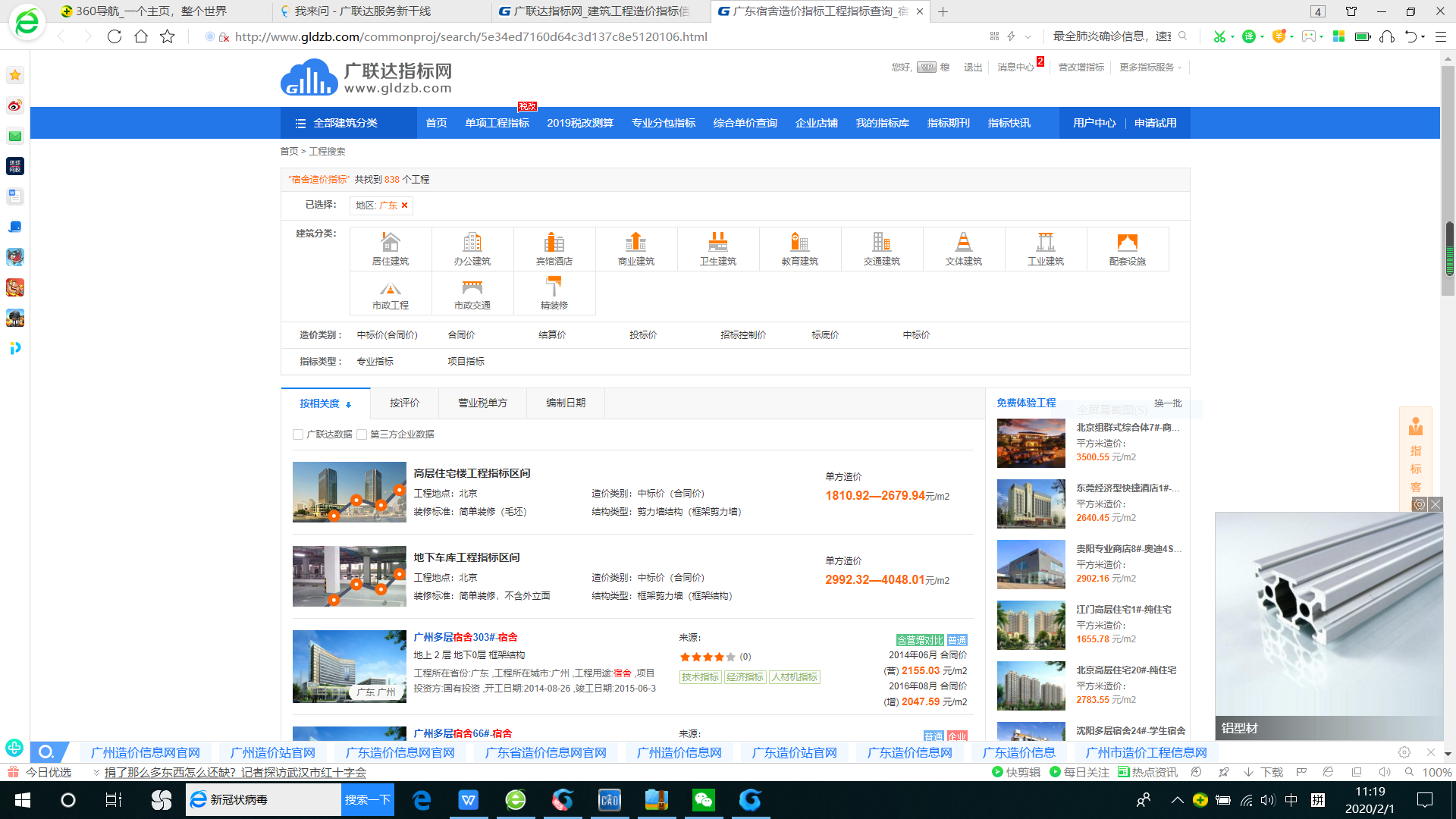Select the 精装修 category icon

554,287
